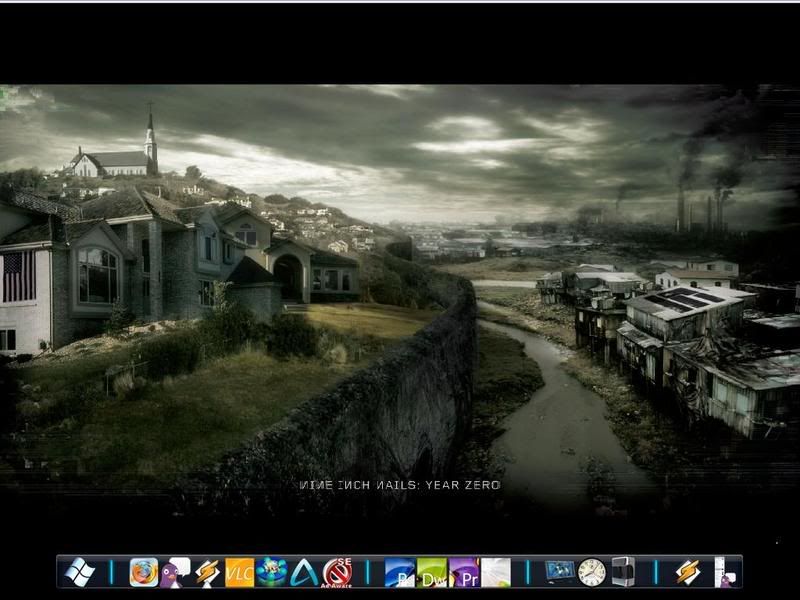Launch Firefox from the dock
800x600 pixels.
pyautogui.click(x=144, y=572)
